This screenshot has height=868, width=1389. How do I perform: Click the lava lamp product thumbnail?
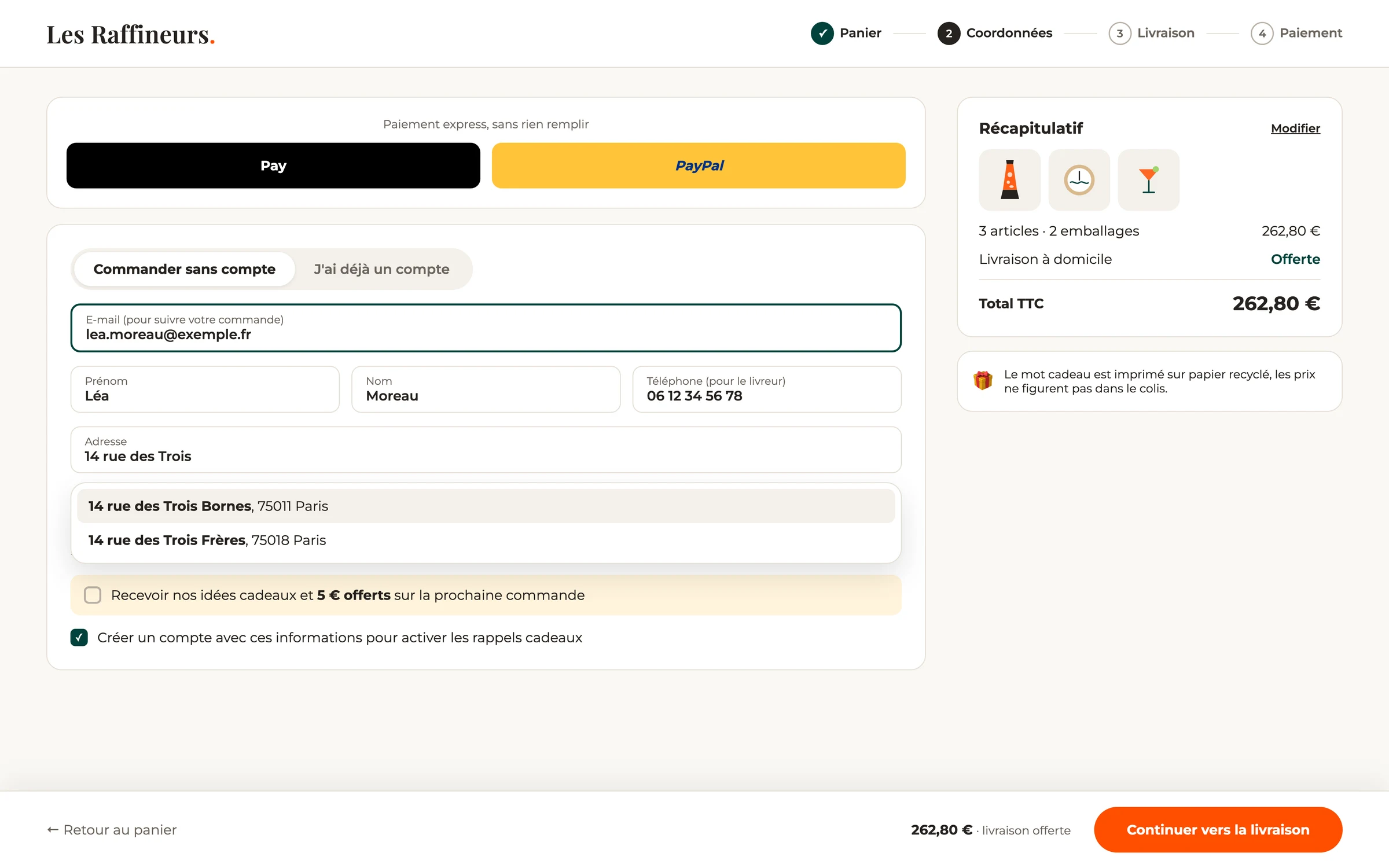tap(1009, 180)
